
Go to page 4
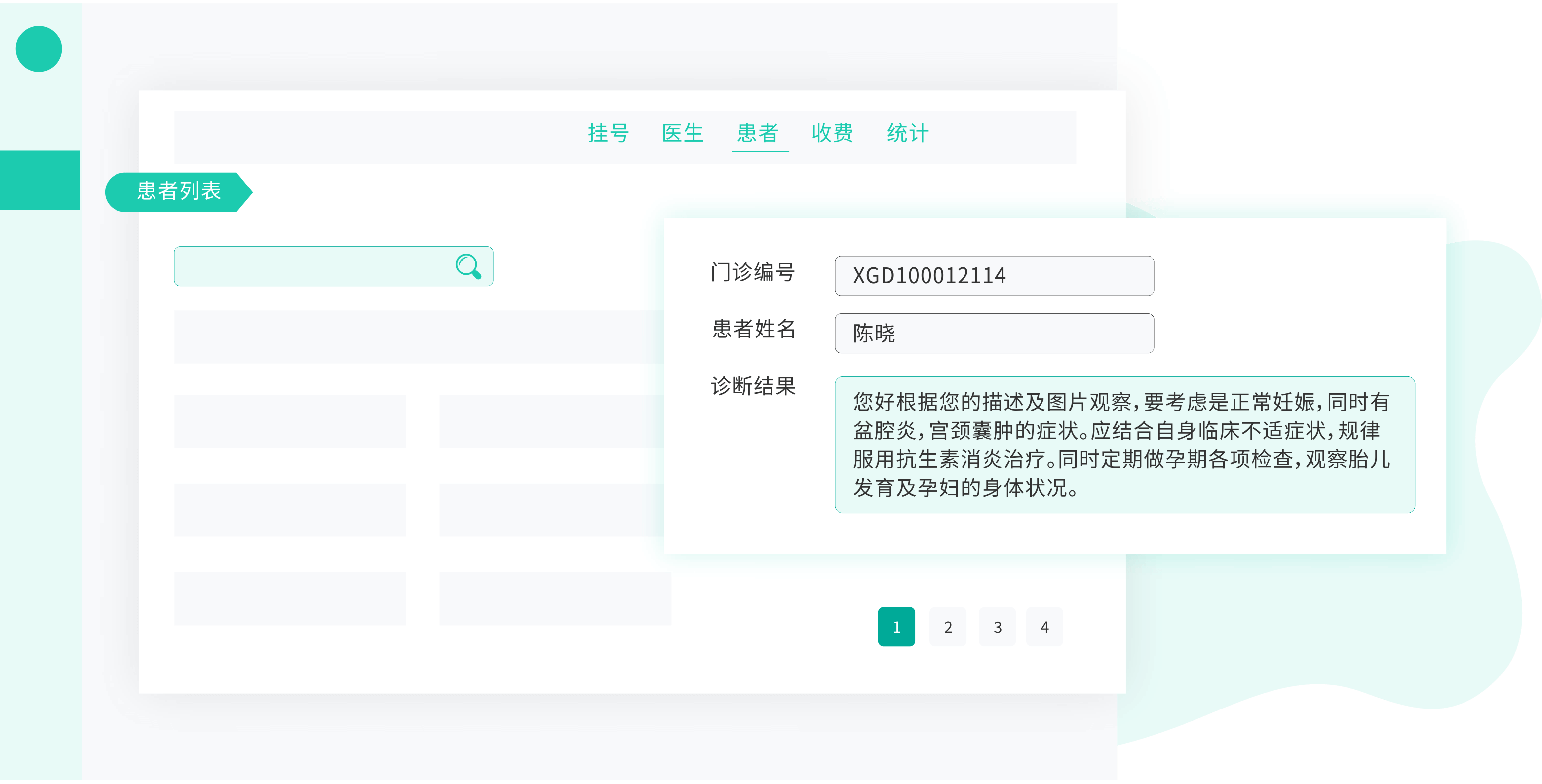pos(1044,627)
